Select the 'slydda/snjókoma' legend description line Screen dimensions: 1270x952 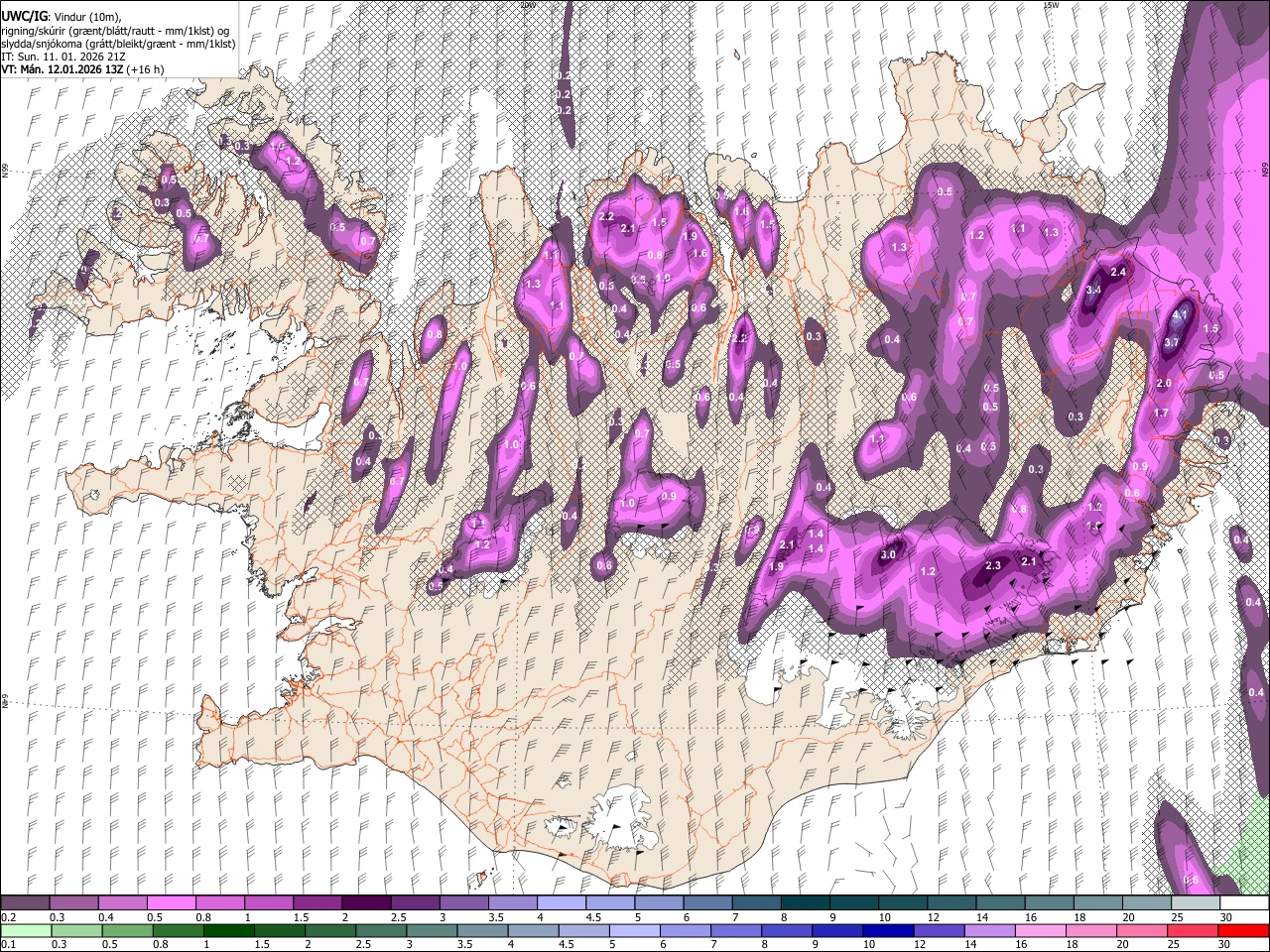click(119, 44)
